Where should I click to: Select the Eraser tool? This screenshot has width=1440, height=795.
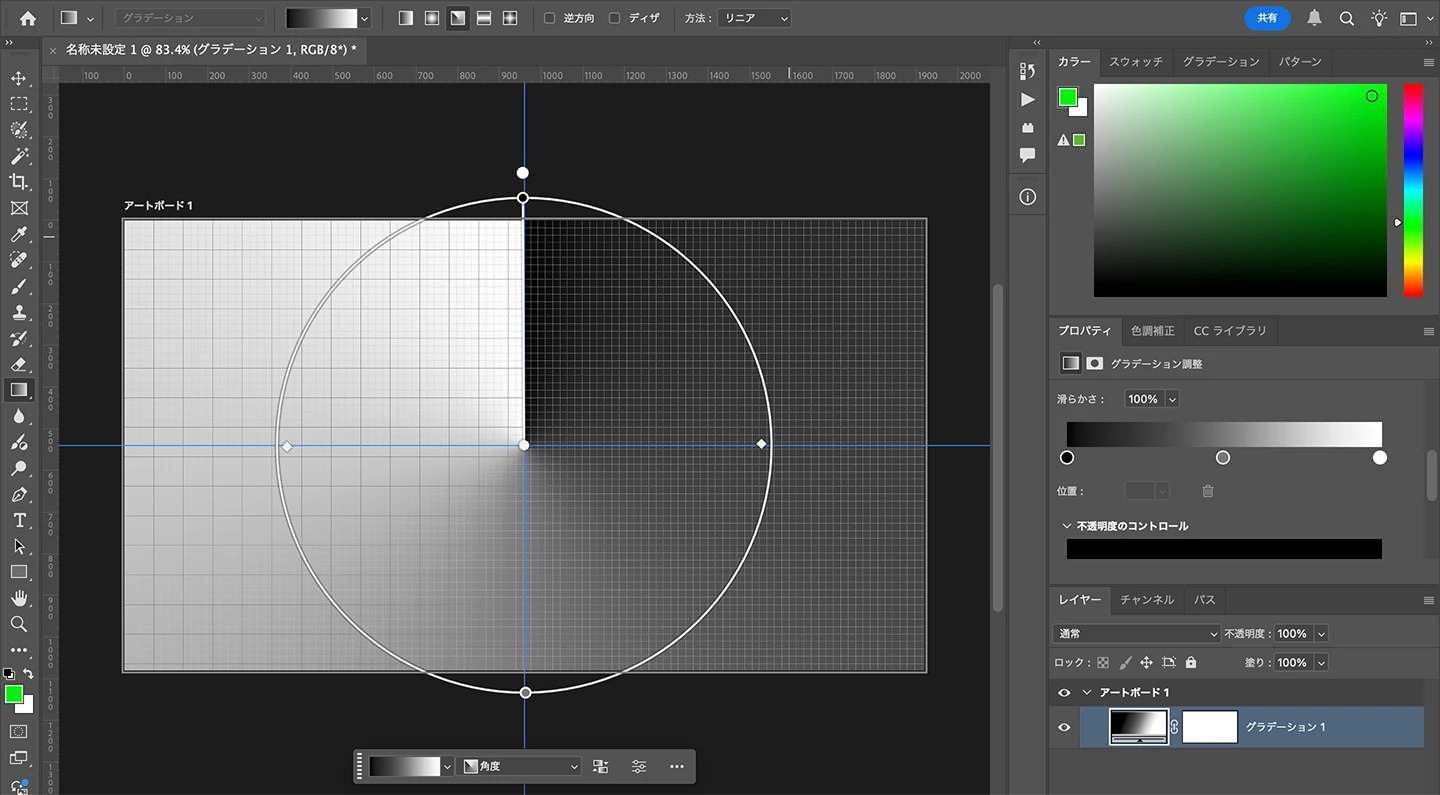pos(19,364)
